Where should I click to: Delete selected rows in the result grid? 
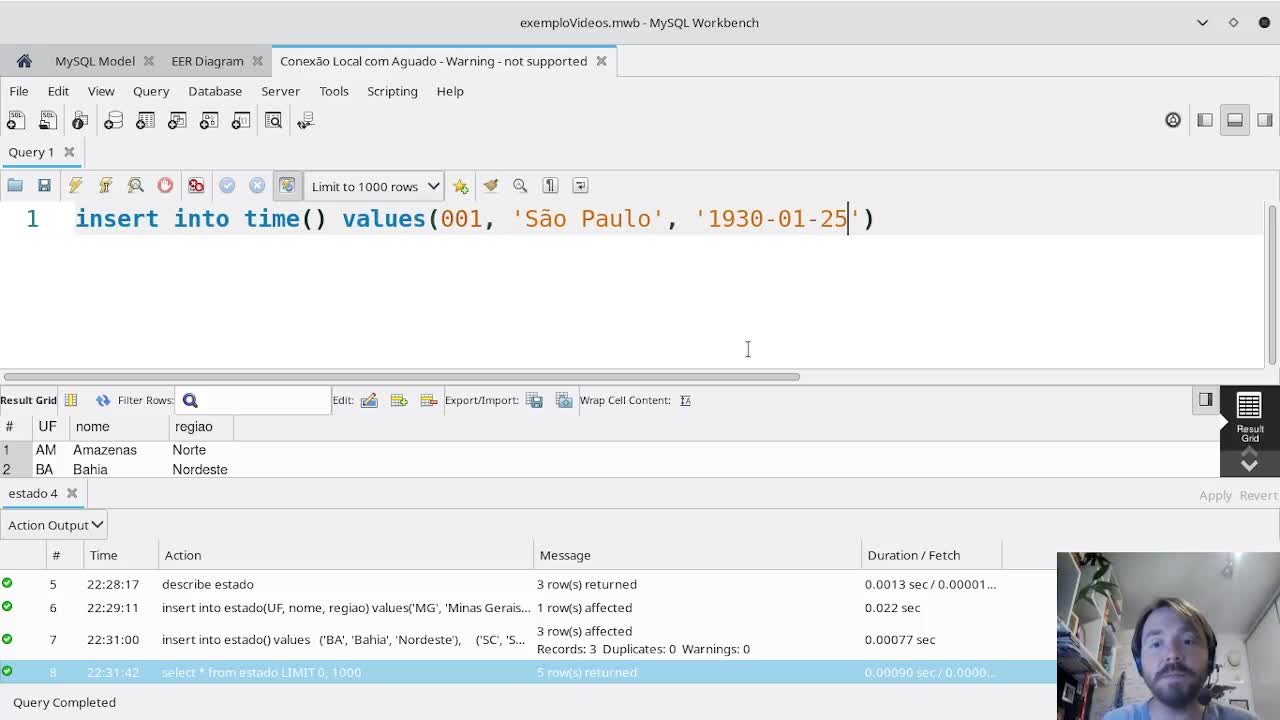coord(429,400)
